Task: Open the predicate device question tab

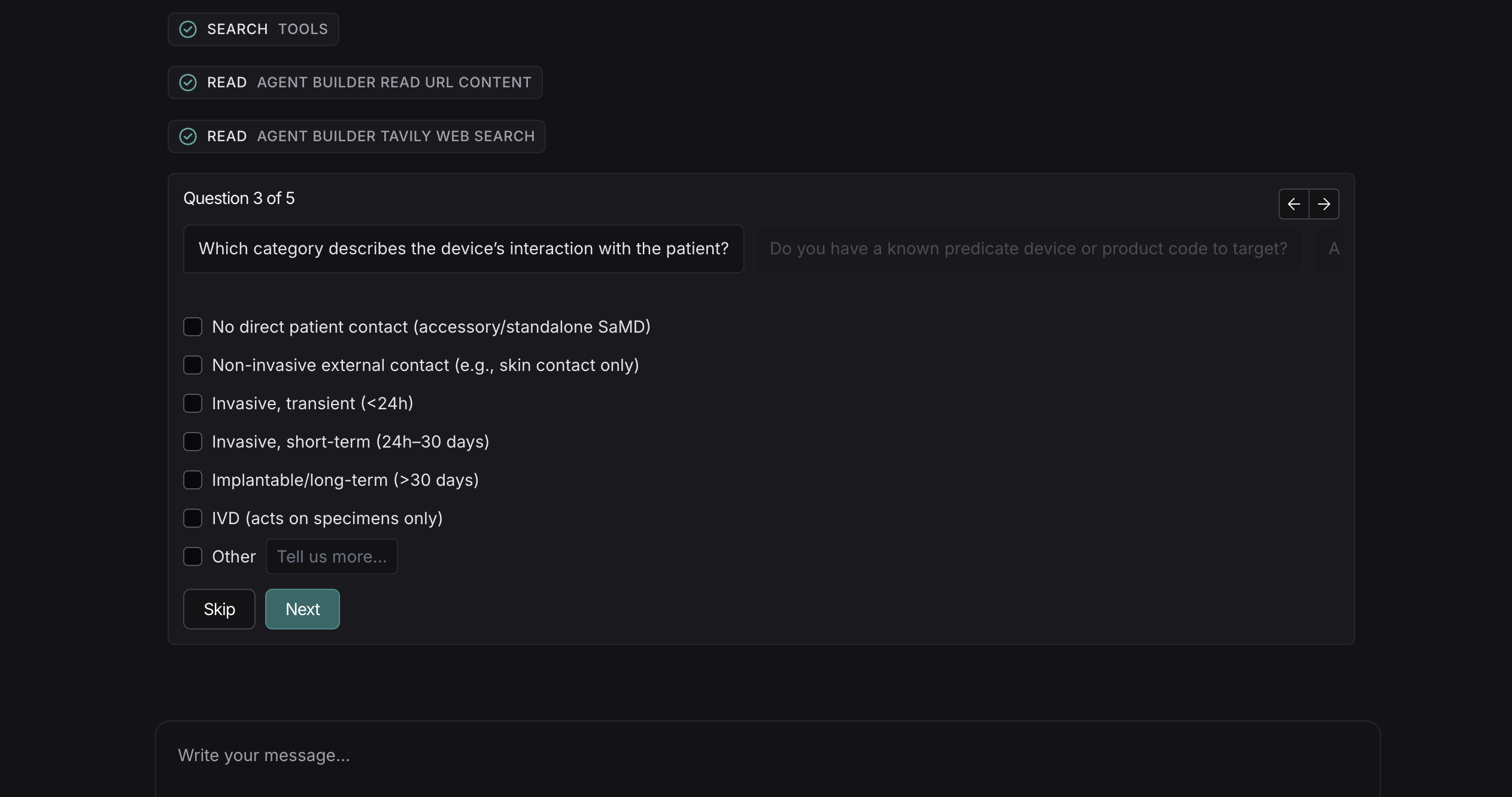Action: pyautogui.click(x=1028, y=249)
